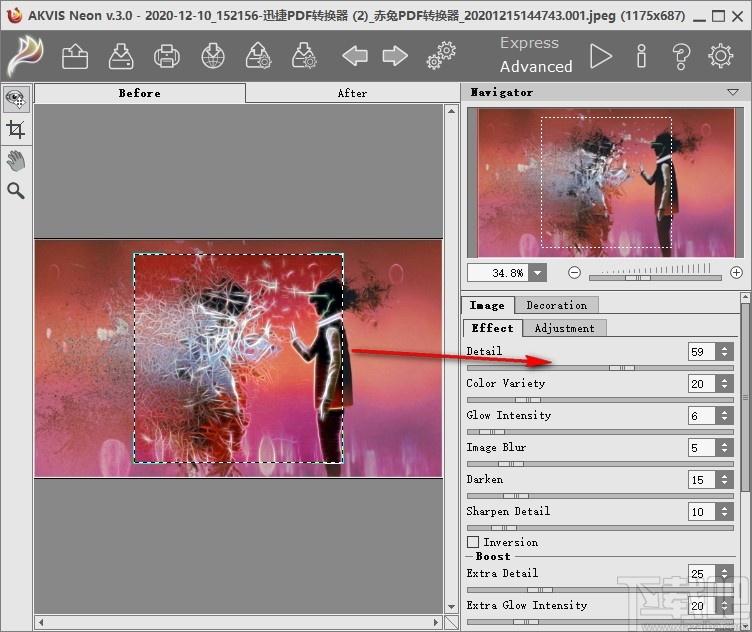Click the settings panel vertical scrollbar
Screen dimensions: 752x632
point(745,396)
